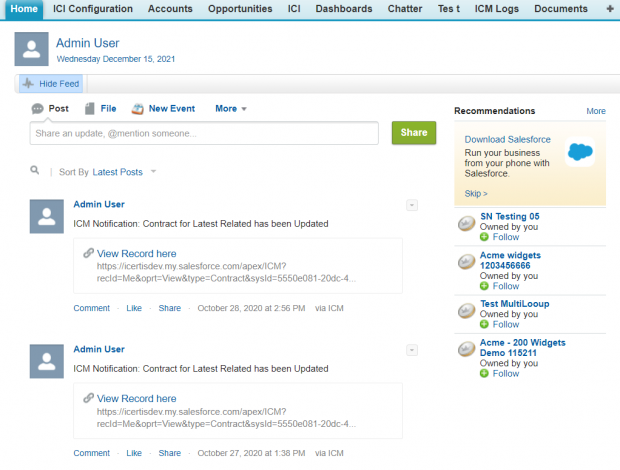Image resolution: width=620 pixels, height=470 pixels.
Task: Click the plus icon for all tabs
Action: coord(610,9)
